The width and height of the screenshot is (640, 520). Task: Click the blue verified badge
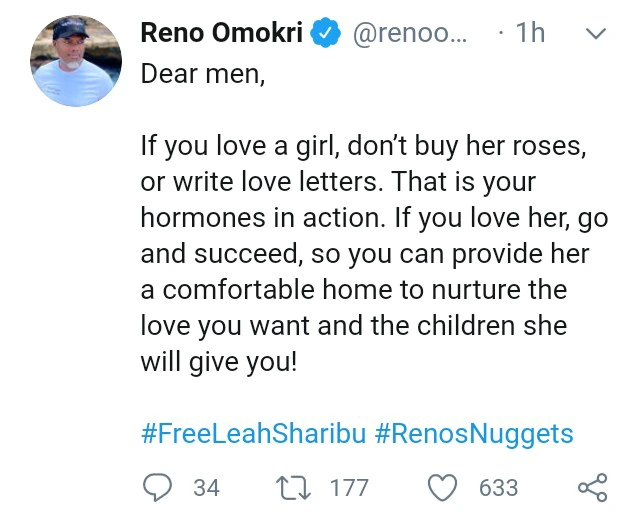click(323, 32)
